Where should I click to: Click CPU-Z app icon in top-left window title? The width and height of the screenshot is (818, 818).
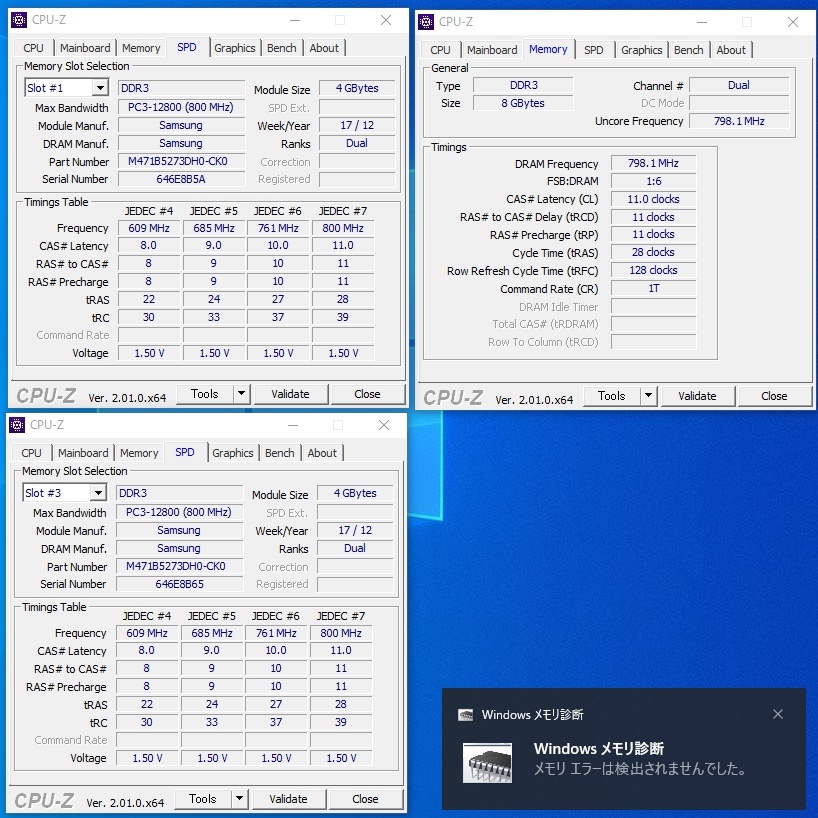(19, 20)
